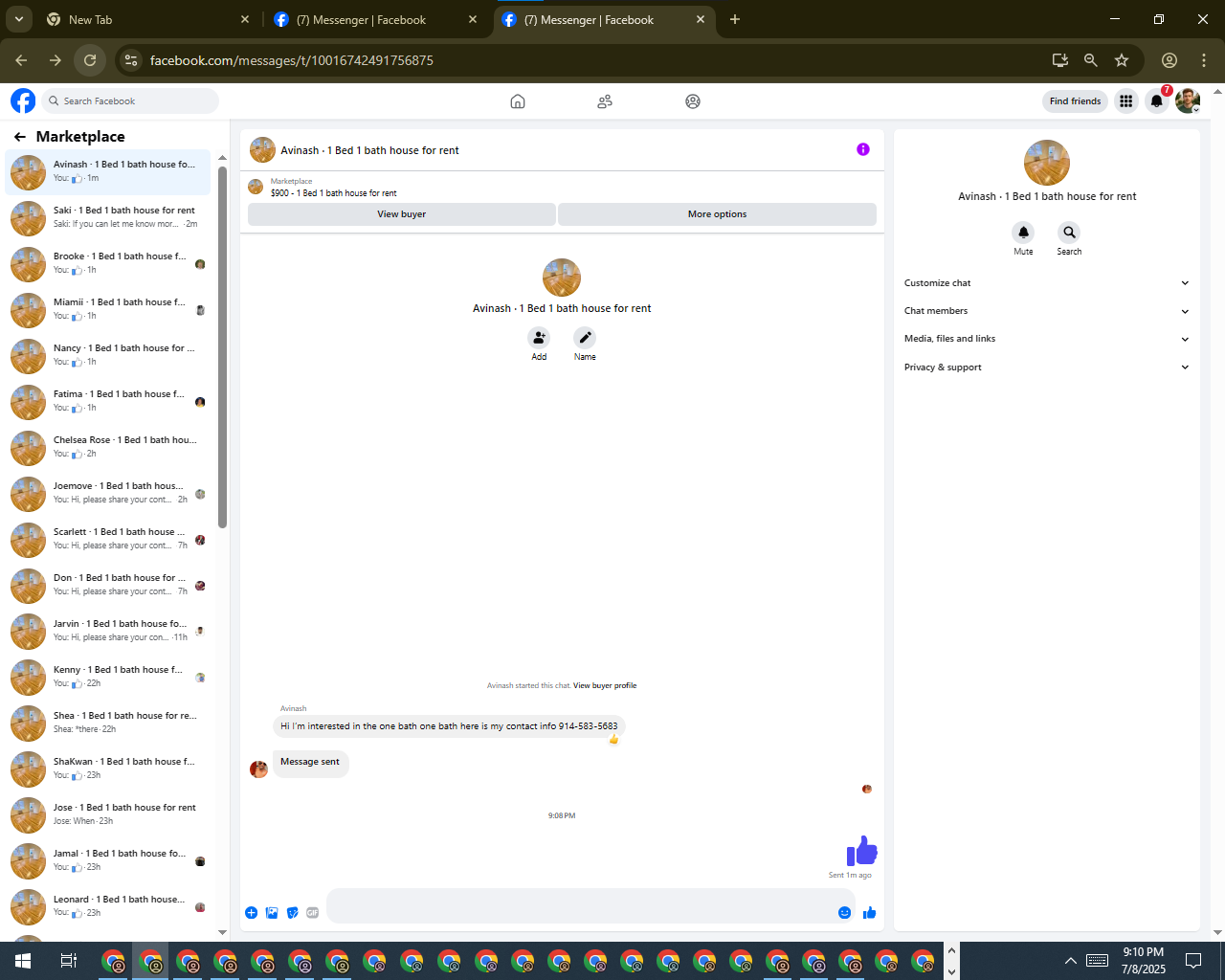Expand Customize chat section
The width and height of the screenshot is (1225, 980).
tap(1046, 283)
